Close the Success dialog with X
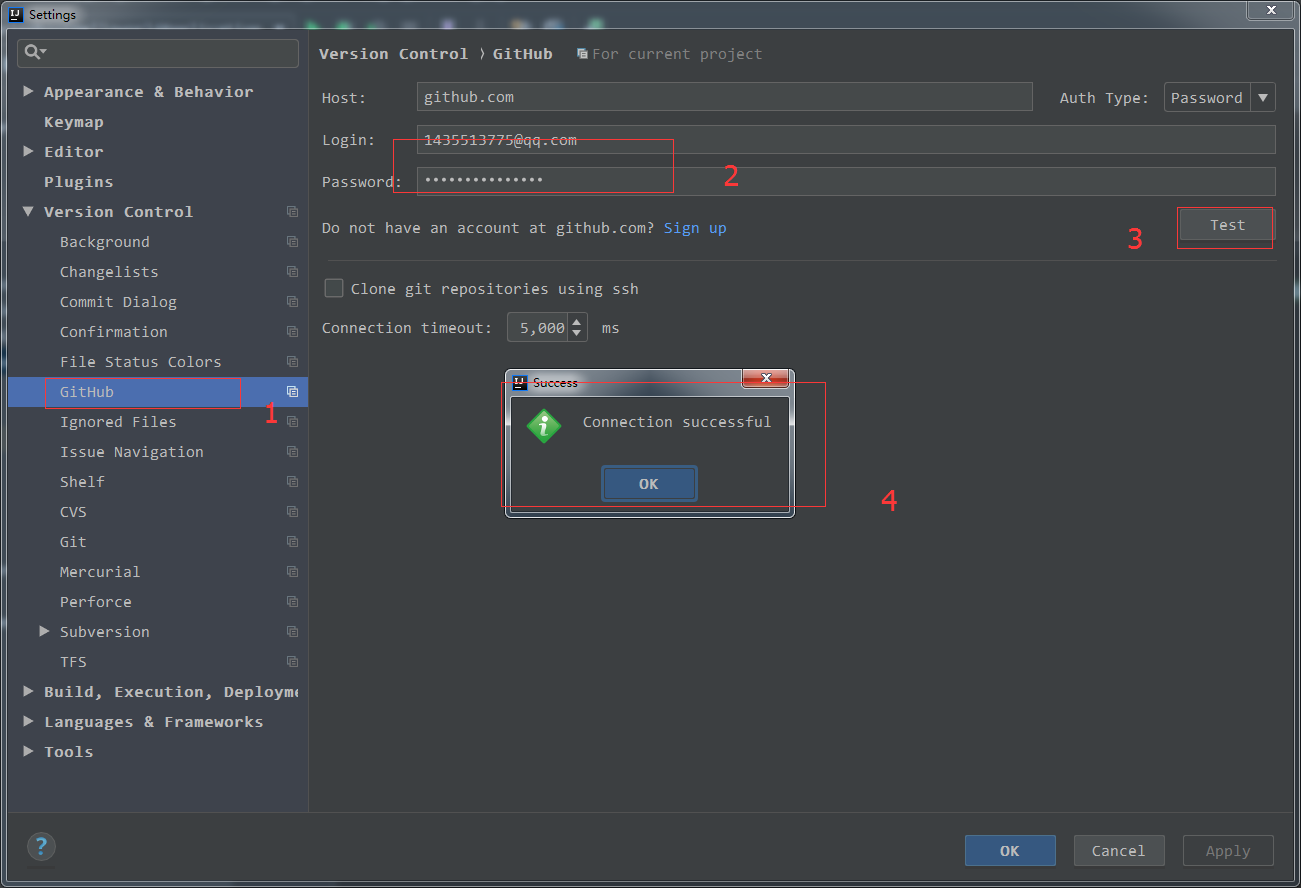Image resolution: width=1301 pixels, height=888 pixels. [x=766, y=378]
